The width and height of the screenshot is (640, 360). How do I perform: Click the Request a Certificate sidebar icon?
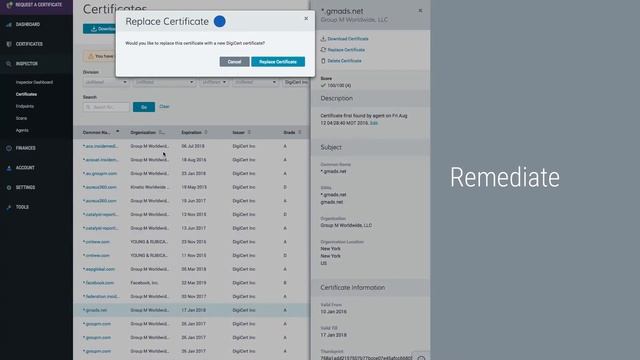tap(9, 5)
